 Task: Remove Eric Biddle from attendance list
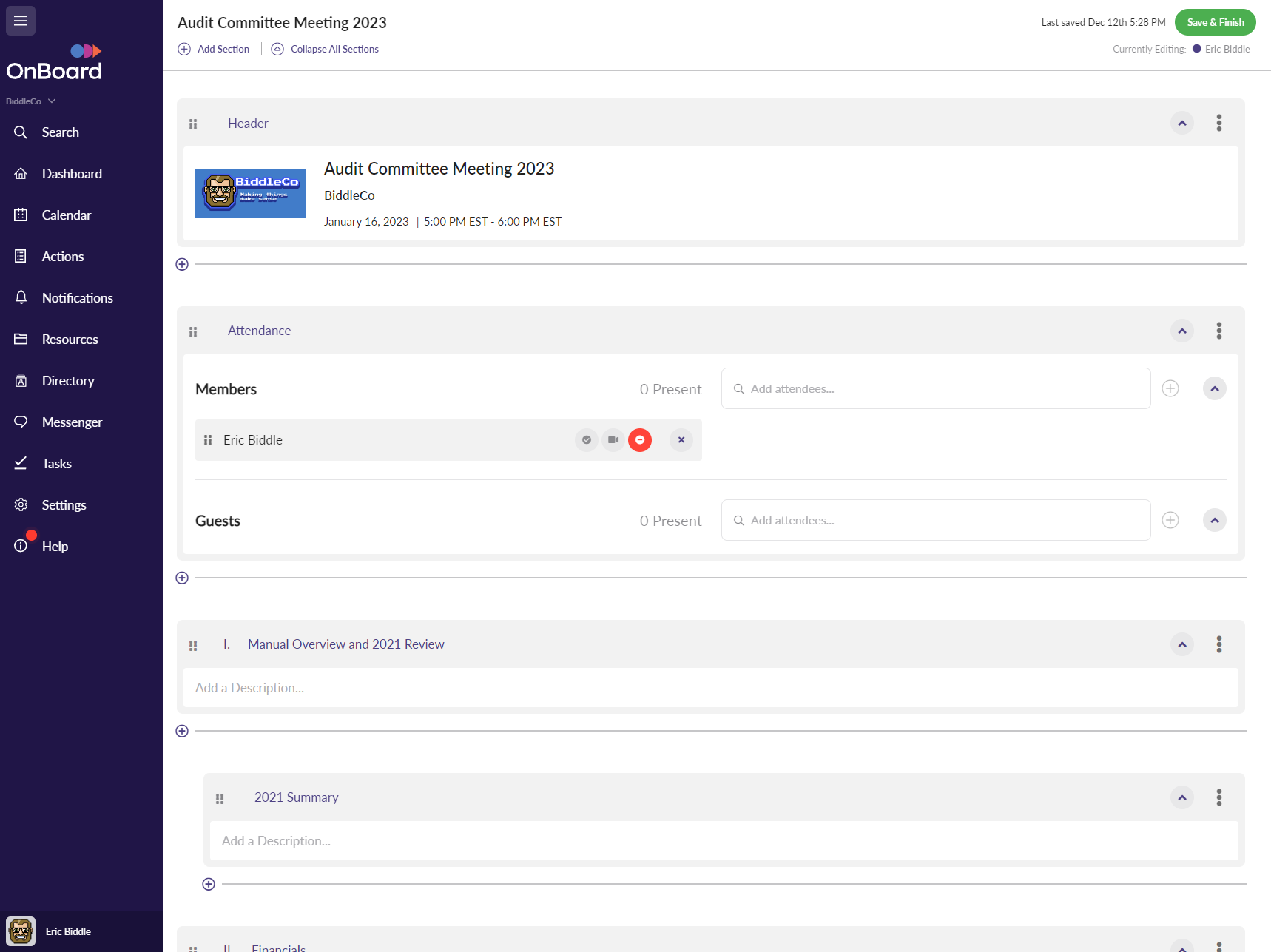pyautogui.click(x=681, y=440)
